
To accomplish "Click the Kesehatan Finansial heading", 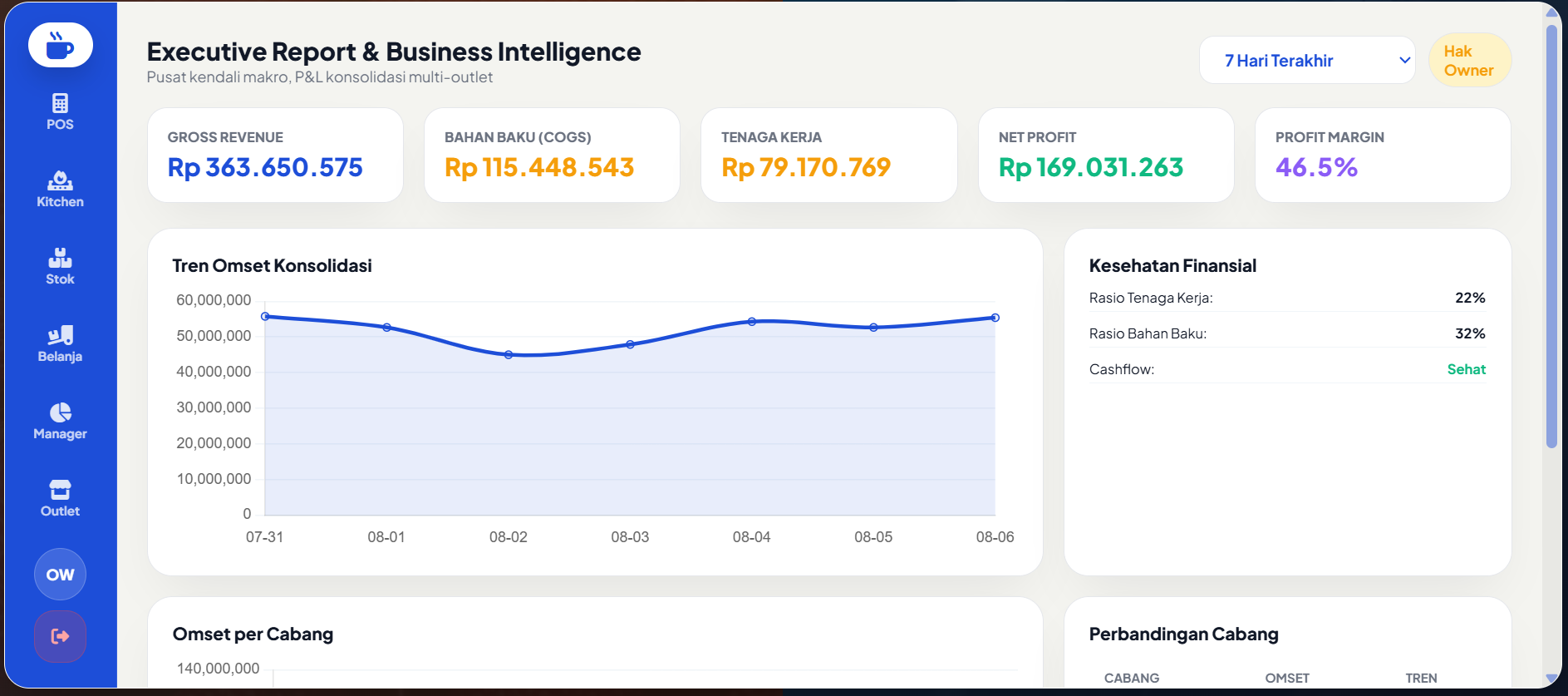I will tap(1172, 266).
